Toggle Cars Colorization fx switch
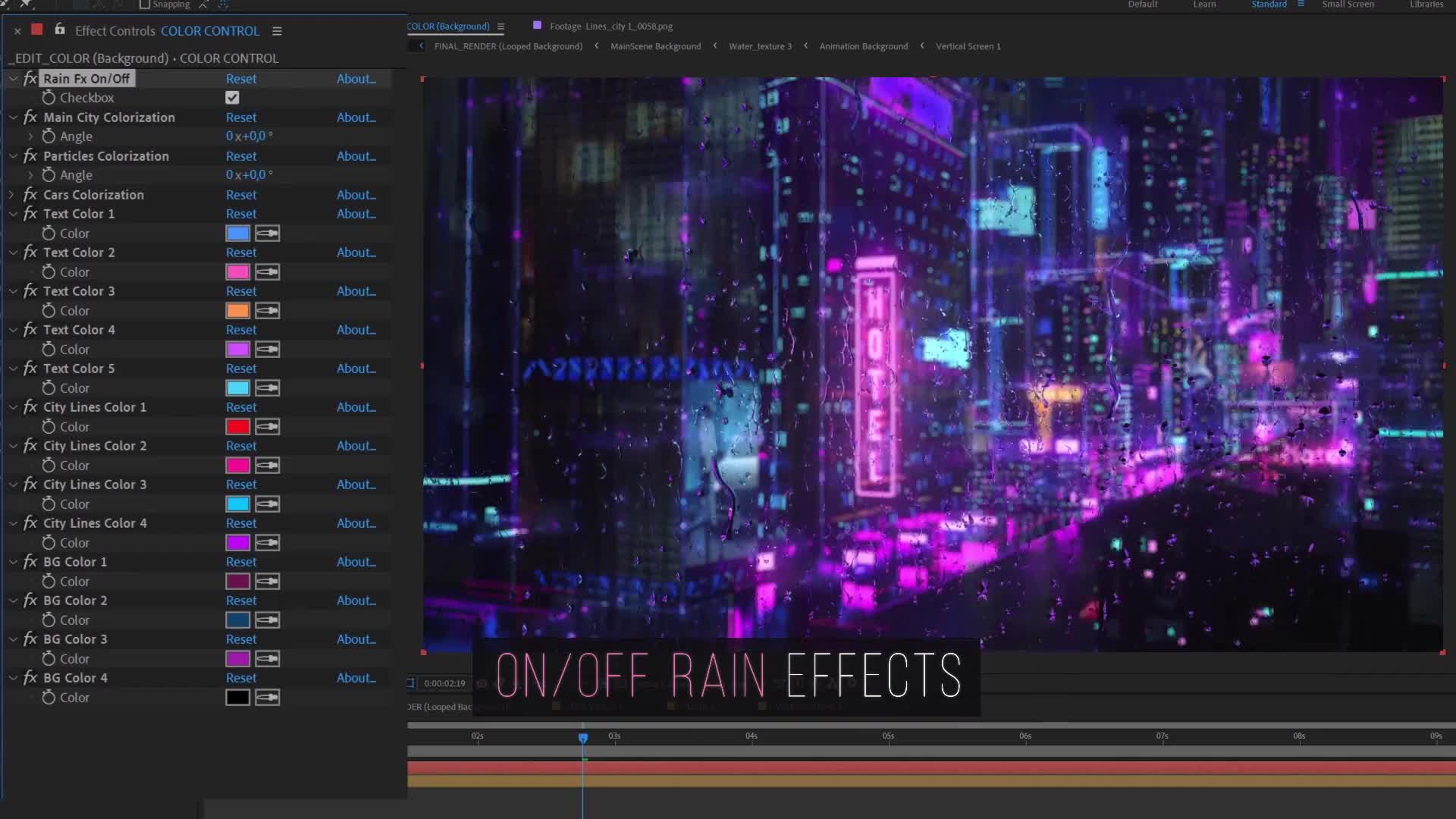The width and height of the screenshot is (1456, 819). 30,195
